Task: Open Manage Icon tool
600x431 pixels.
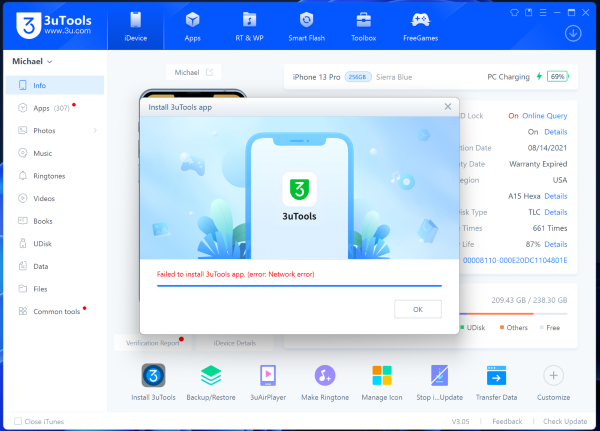Action: (382, 382)
